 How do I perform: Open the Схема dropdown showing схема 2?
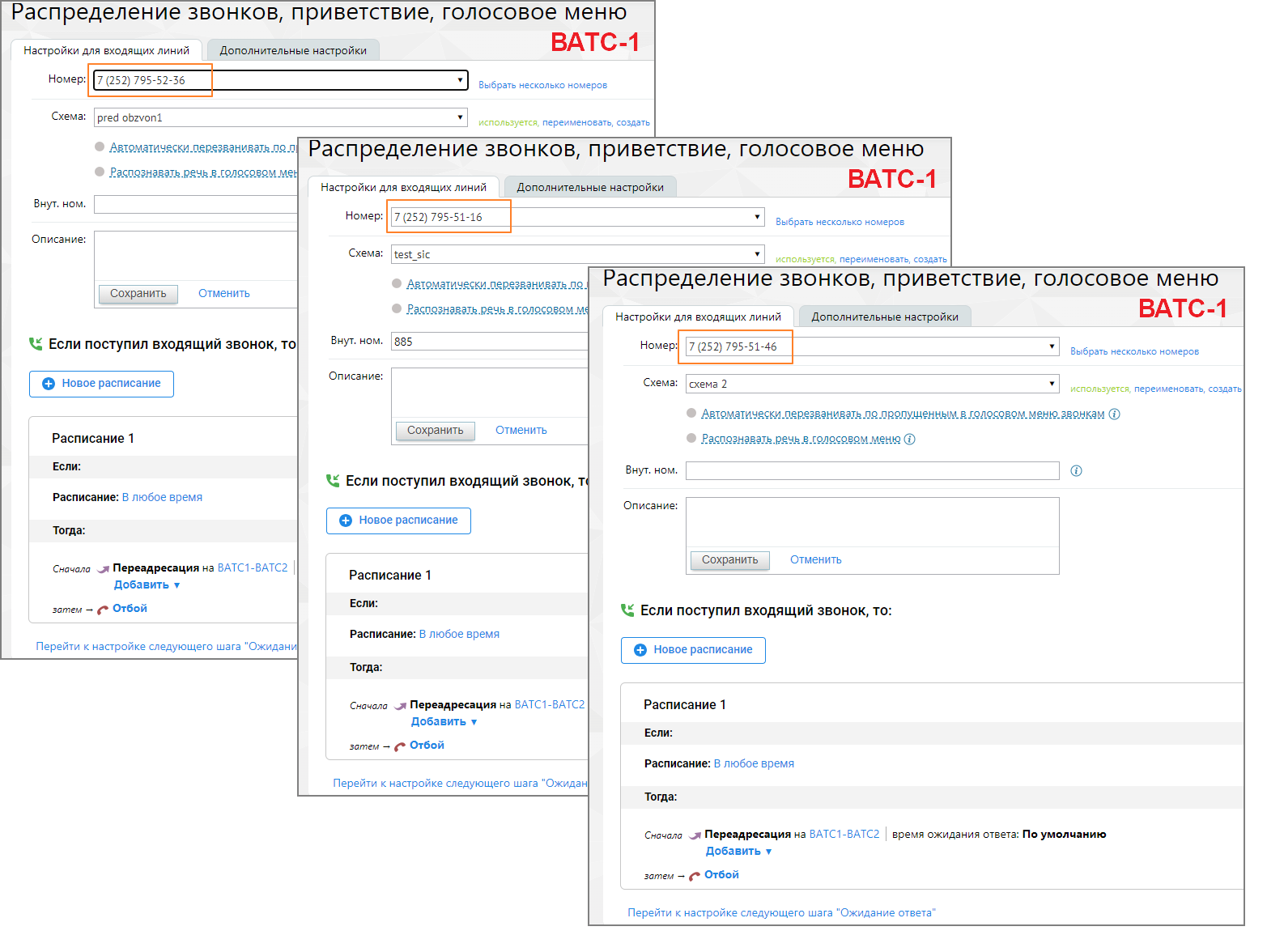click(x=872, y=384)
